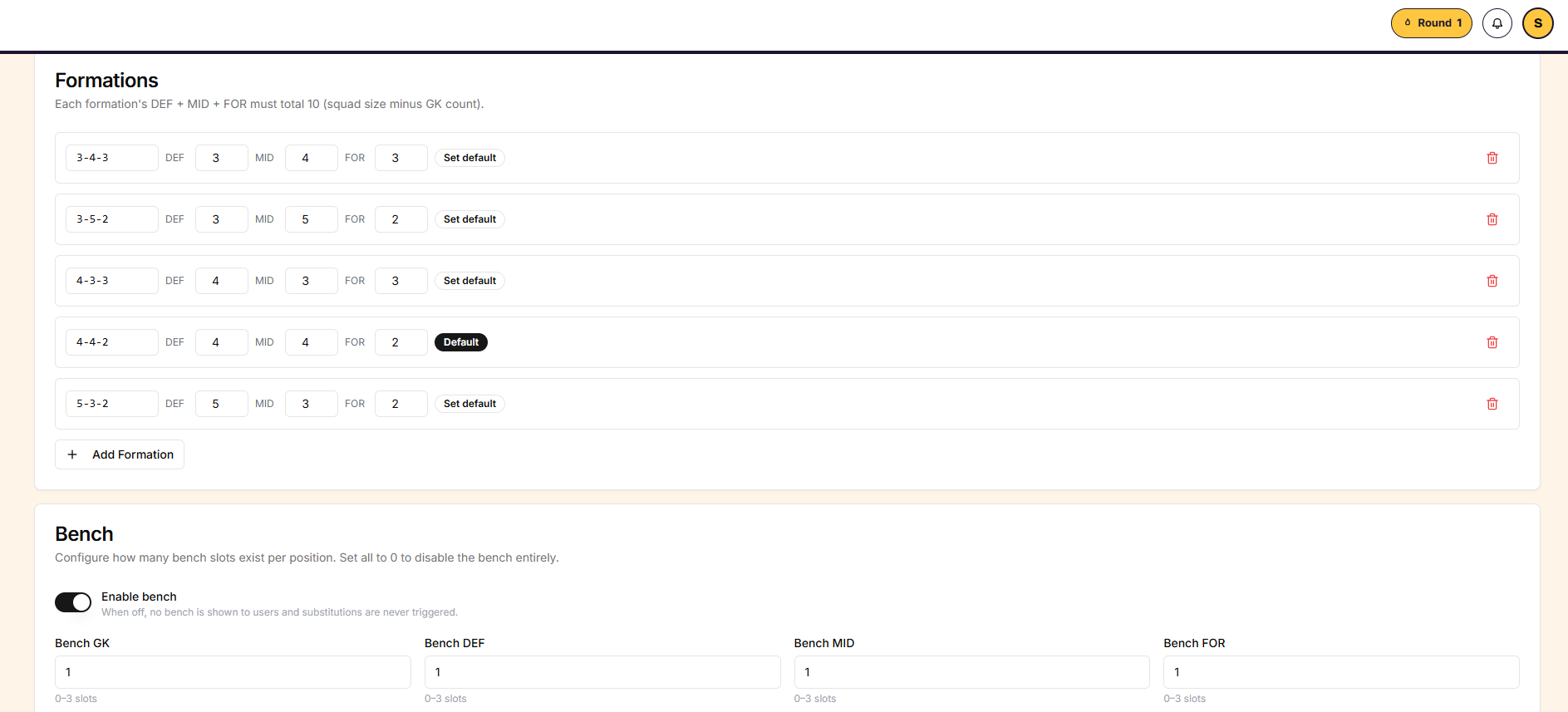The height and width of the screenshot is (712, 1568).
Task: Edit the 5-3-2 formation name field
Action: click(112, 404)
